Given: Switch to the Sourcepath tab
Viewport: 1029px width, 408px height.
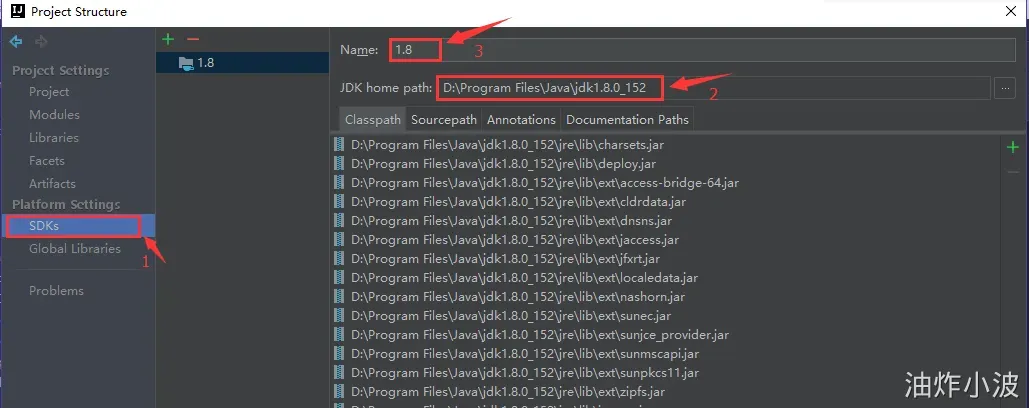Looking at the screenshot, I should [444, 120].
